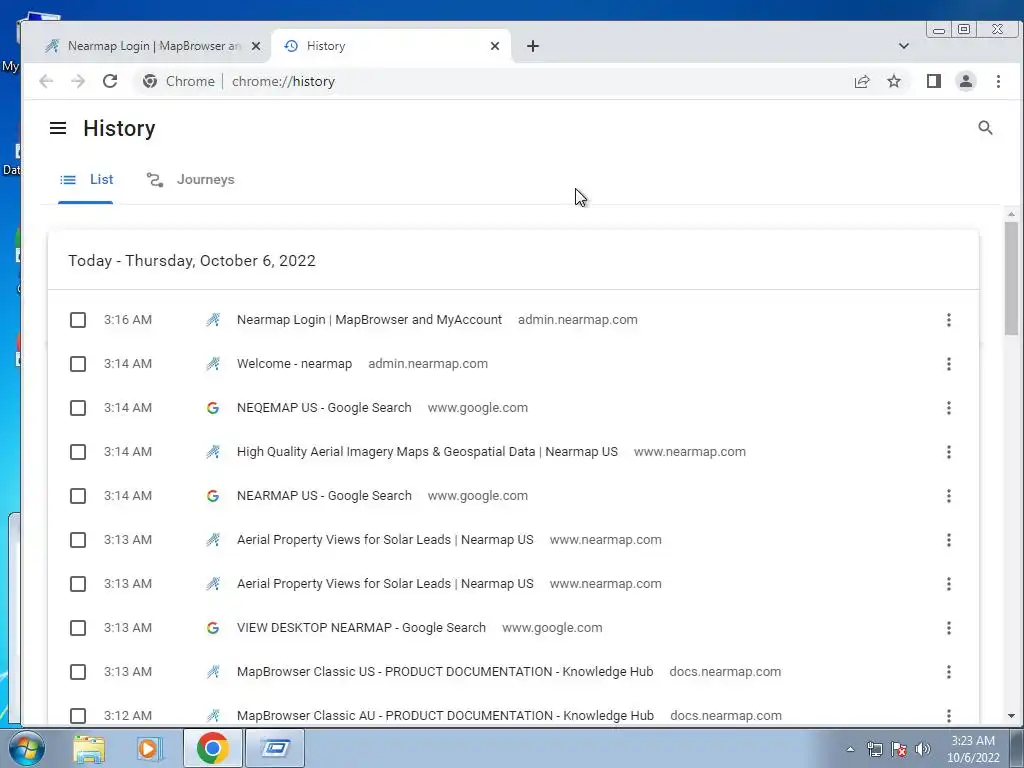Check the first Aerial Property Views checkbox
Screen dimensions: 1024x768
(78, 540)
